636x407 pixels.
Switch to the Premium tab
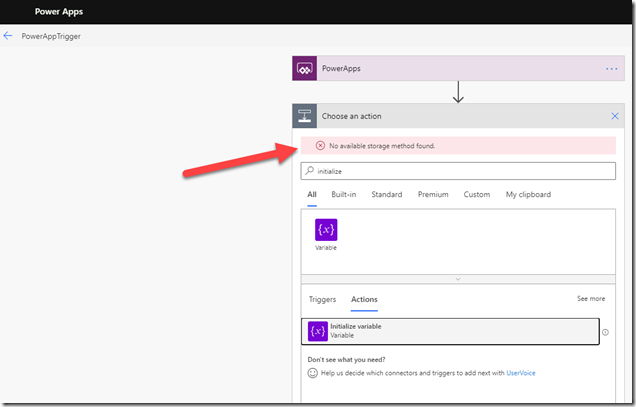(433, 195)
